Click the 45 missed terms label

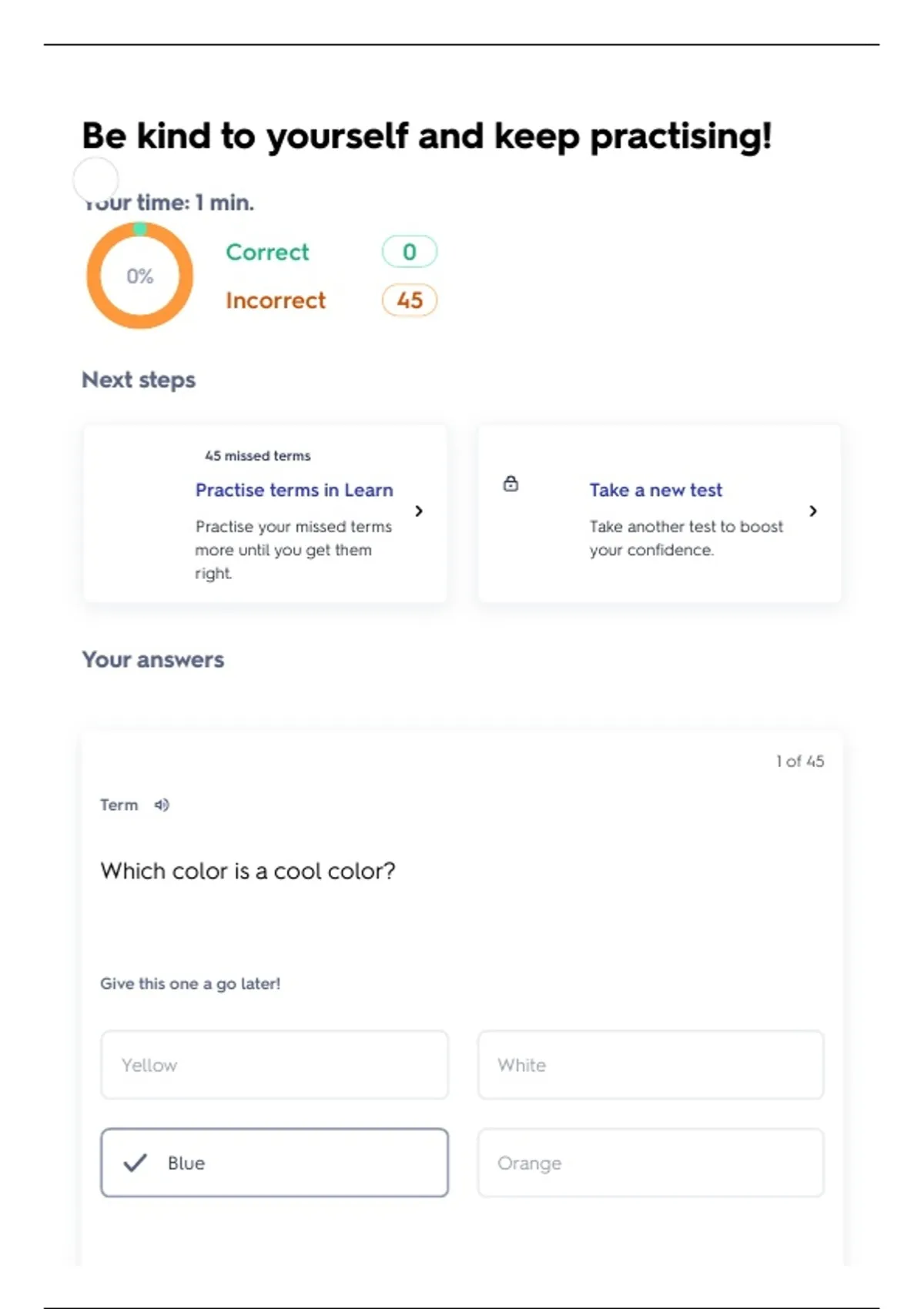pyautogui.click(x=258, y=456)
